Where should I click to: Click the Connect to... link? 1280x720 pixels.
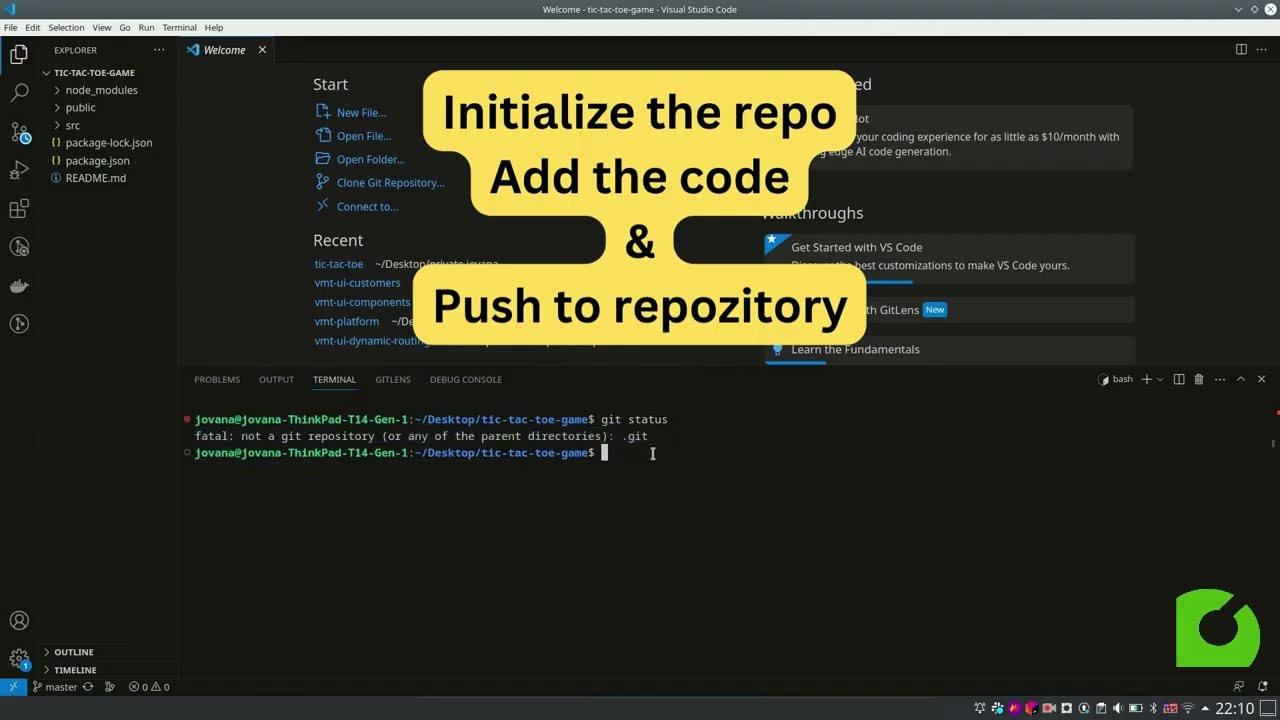point(367,207)
